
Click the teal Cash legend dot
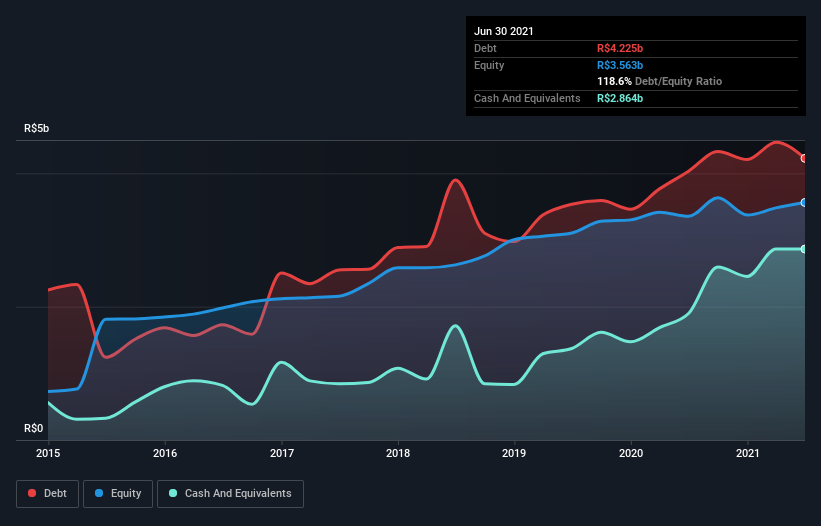pos(173,493)
